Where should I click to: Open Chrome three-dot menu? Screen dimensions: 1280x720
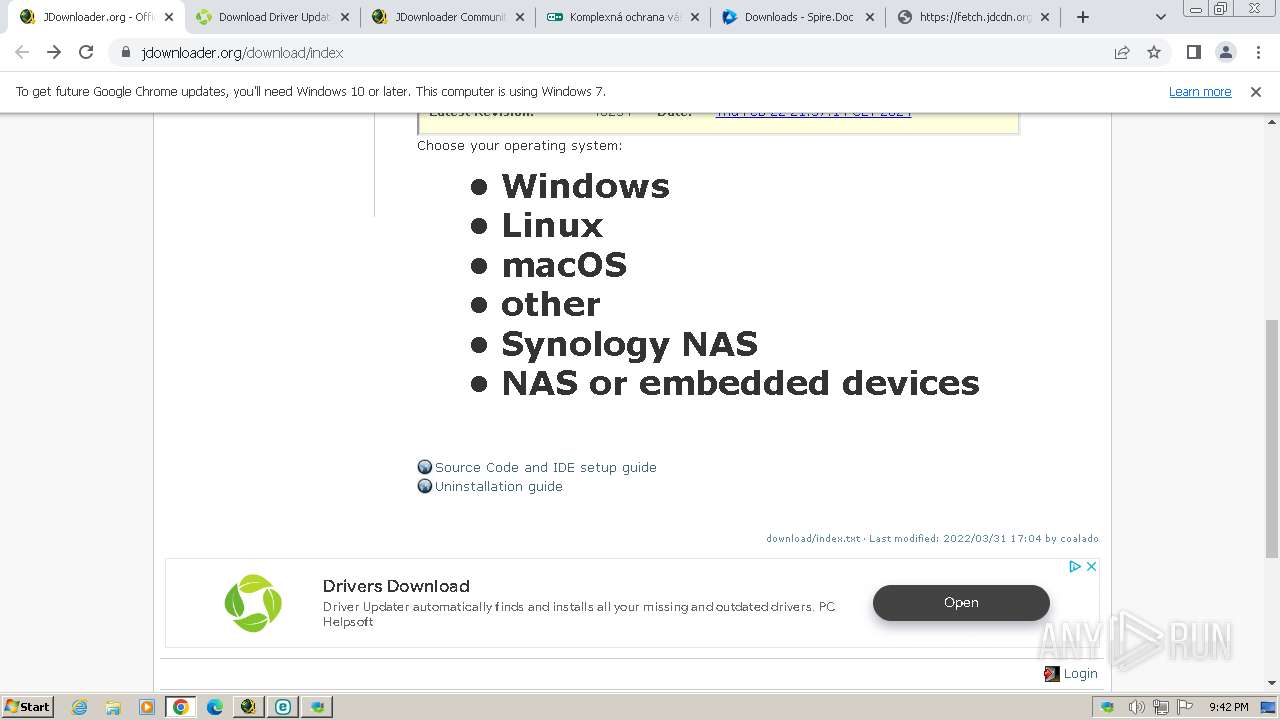click(1259, 52)
